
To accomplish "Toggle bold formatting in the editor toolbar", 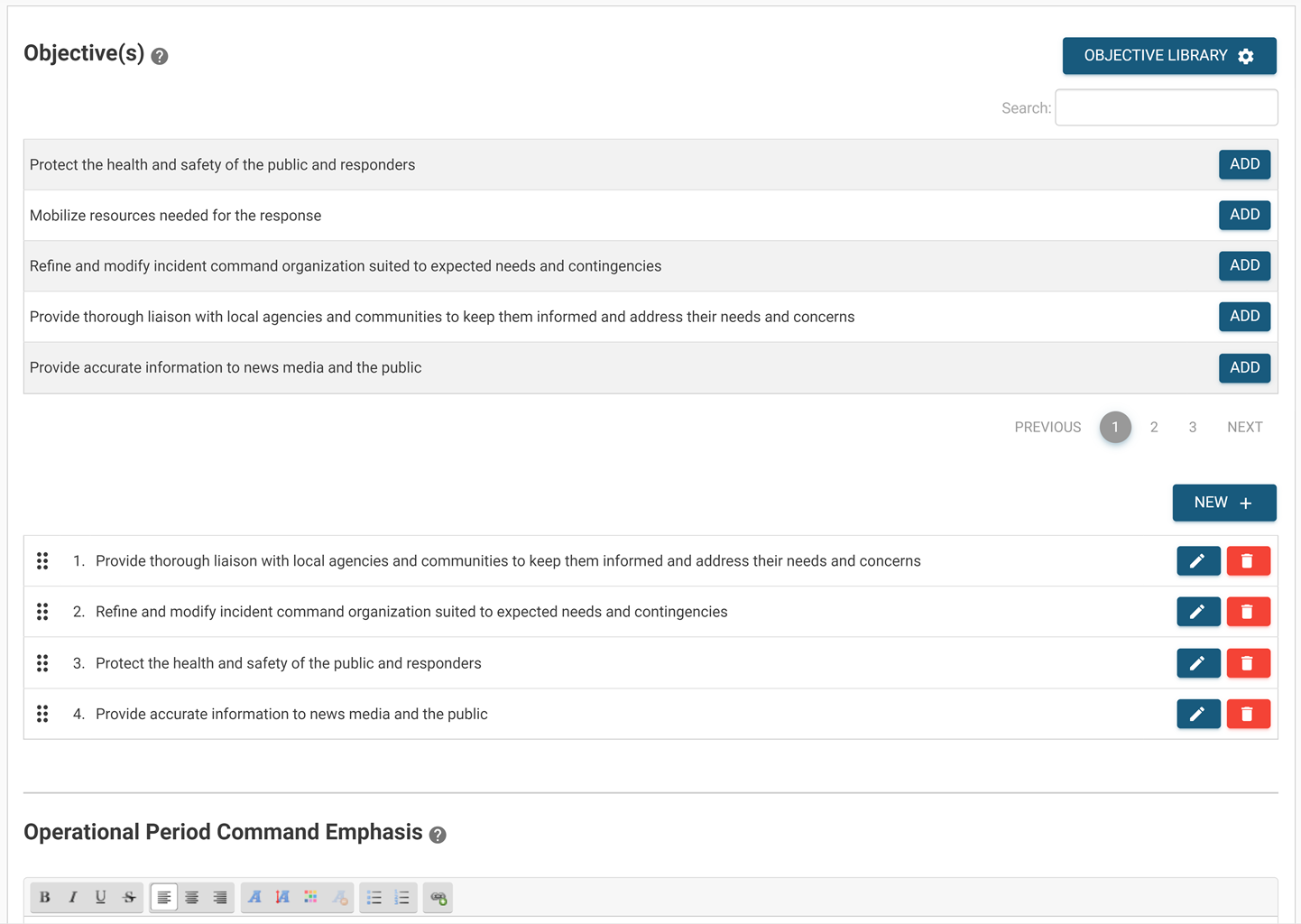I will point(44,897).
